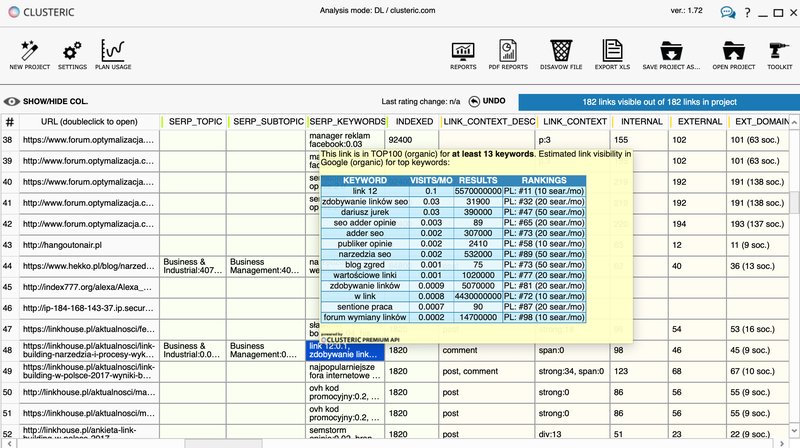Click the Clusteric logo
The width and height of the screenshot is (800, 448).
click(x=41, y=12)
